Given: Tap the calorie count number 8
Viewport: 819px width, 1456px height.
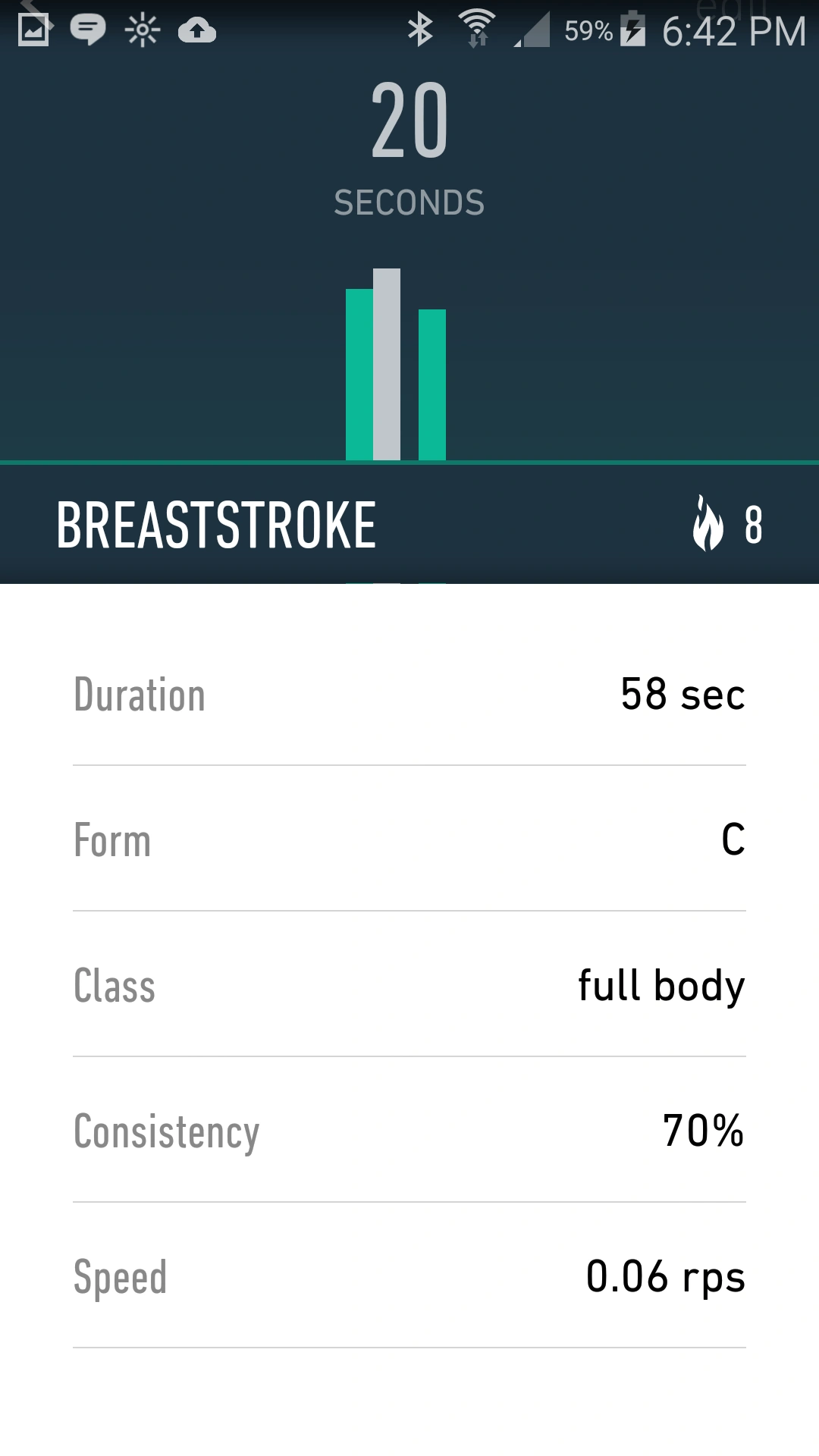Looking at the screenshot, I should click(x=753, y=525).
